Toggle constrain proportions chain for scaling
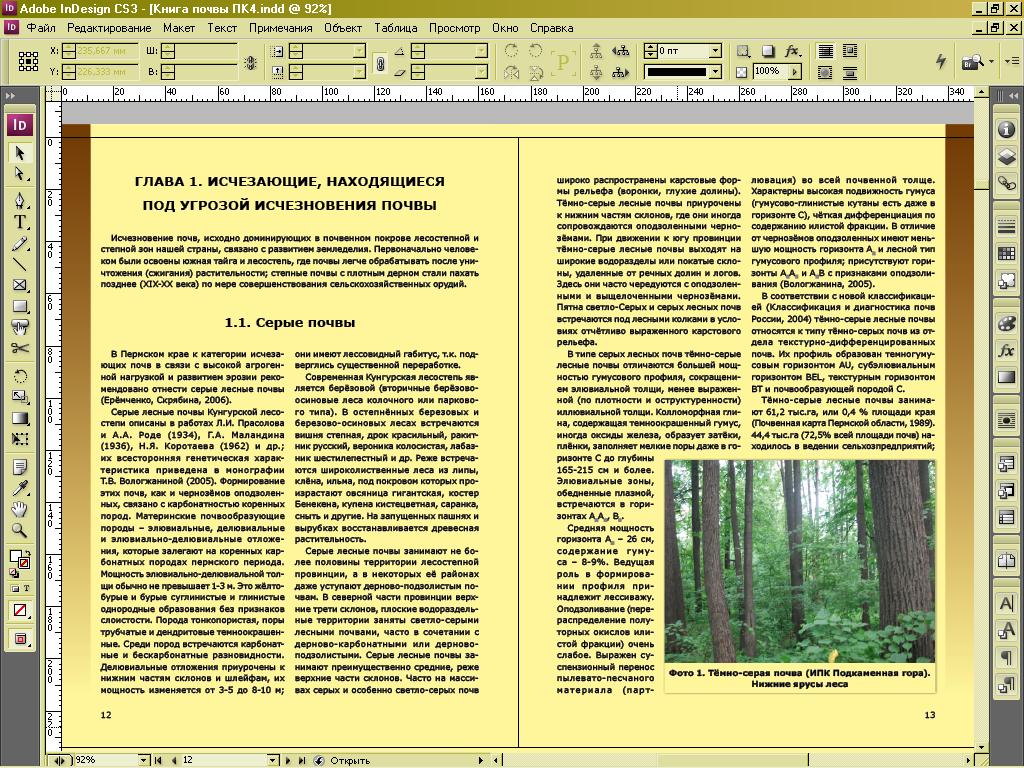The width and height of the screenshot is (1024, 768). coord(380,62)
